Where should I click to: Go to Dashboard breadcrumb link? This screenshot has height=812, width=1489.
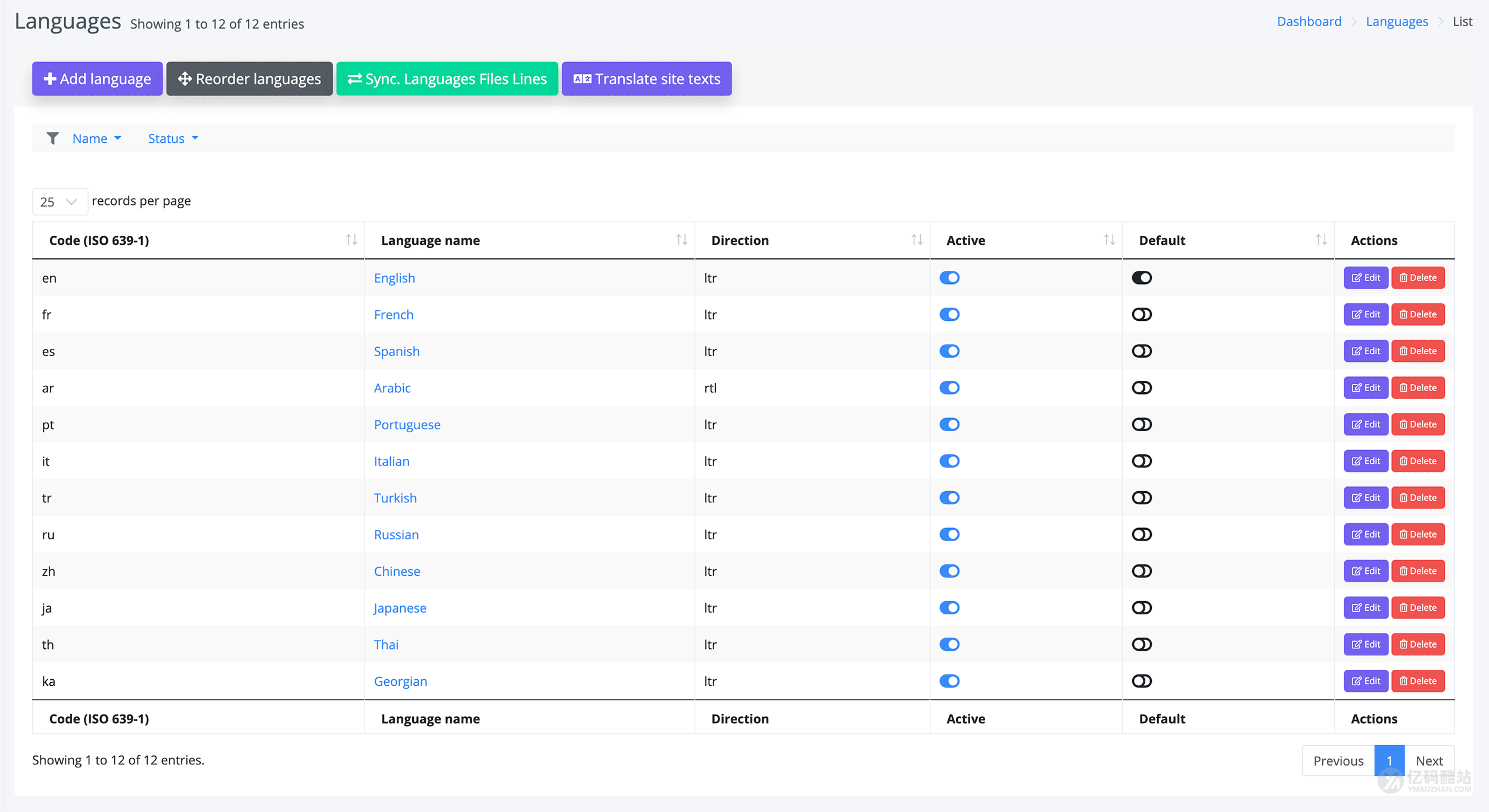point(1309,21)
